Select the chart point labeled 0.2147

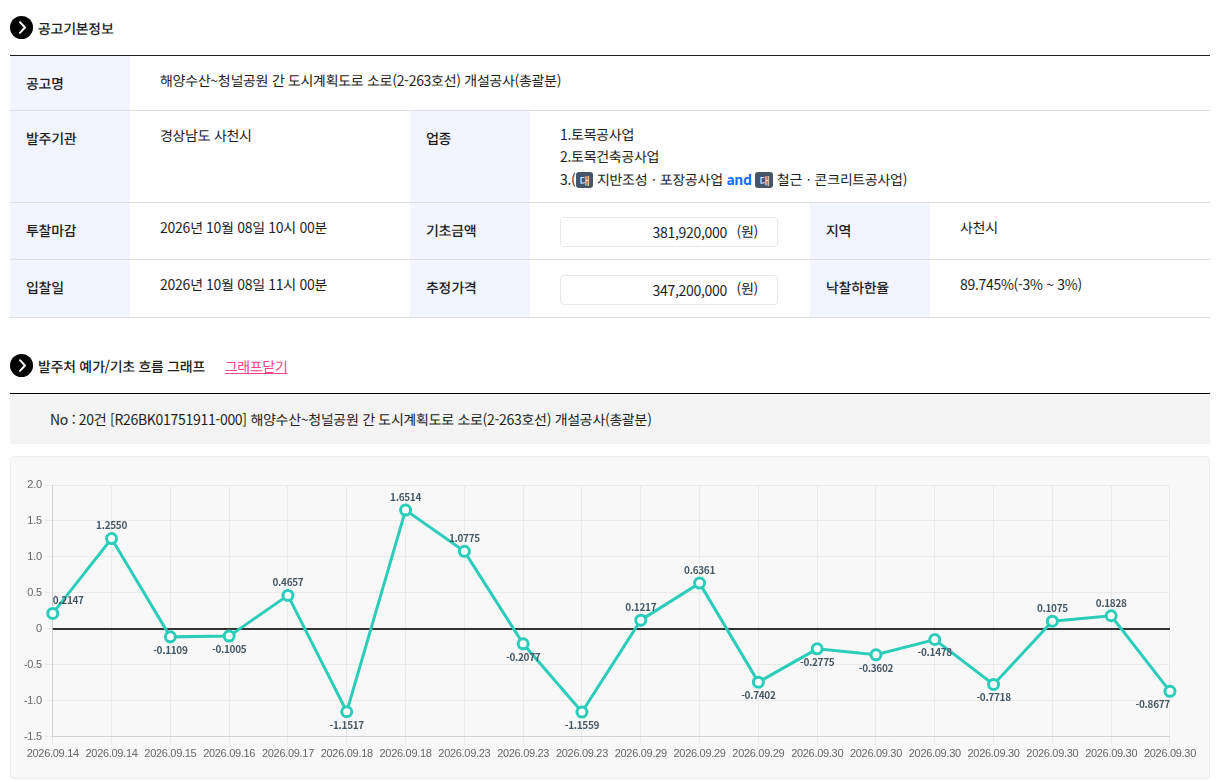click(53, 613)
